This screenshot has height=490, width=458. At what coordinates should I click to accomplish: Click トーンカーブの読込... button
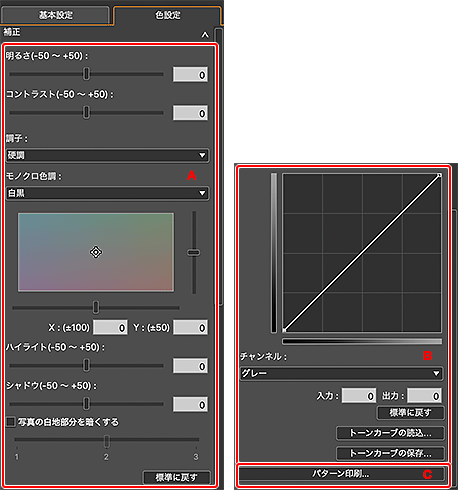click(x=390, y=433)
